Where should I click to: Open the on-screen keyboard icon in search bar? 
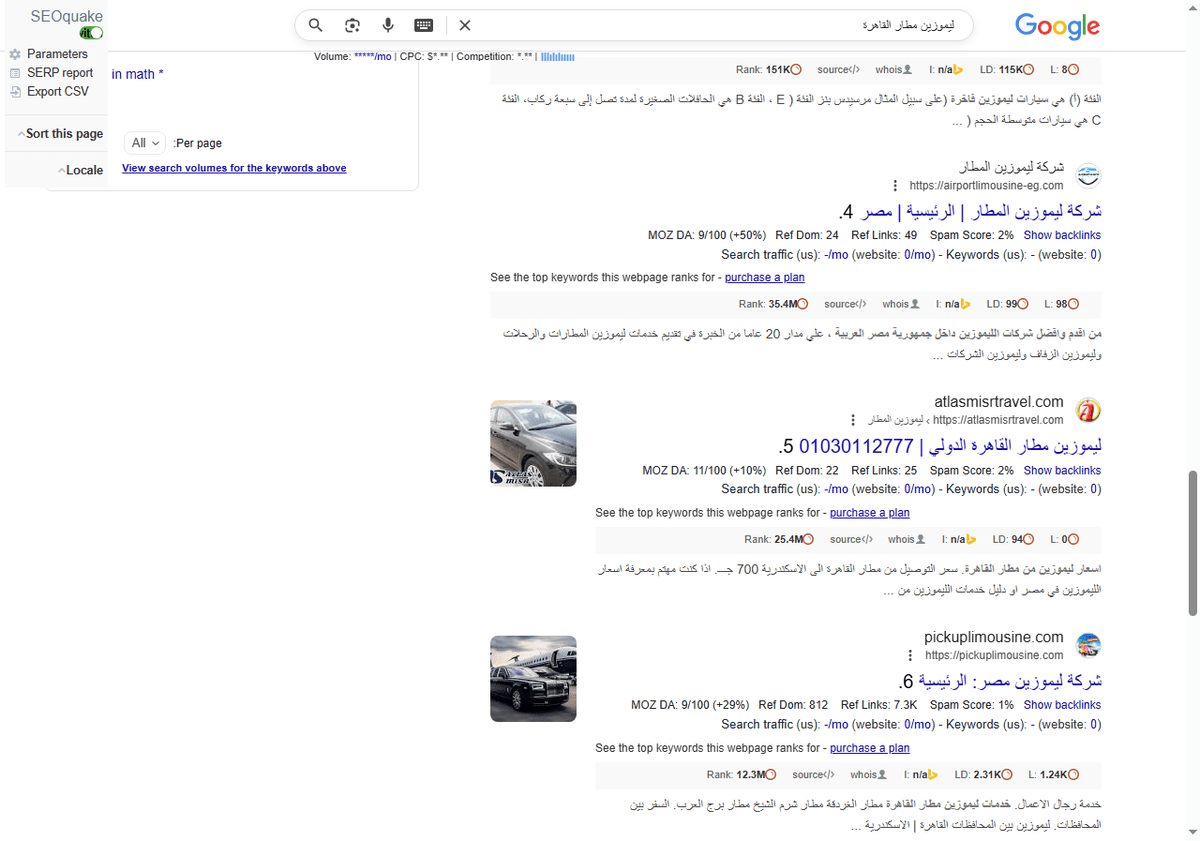coord(423,25)
